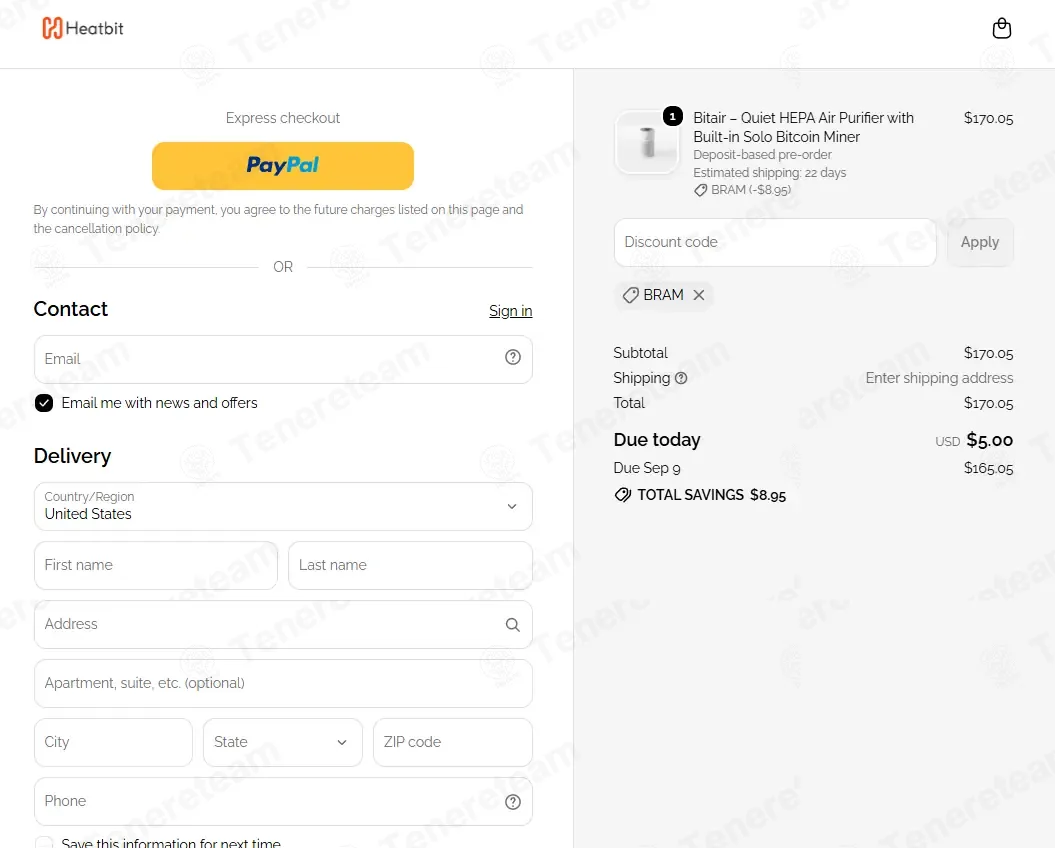Follow the Sign in link

click(511, 311)
